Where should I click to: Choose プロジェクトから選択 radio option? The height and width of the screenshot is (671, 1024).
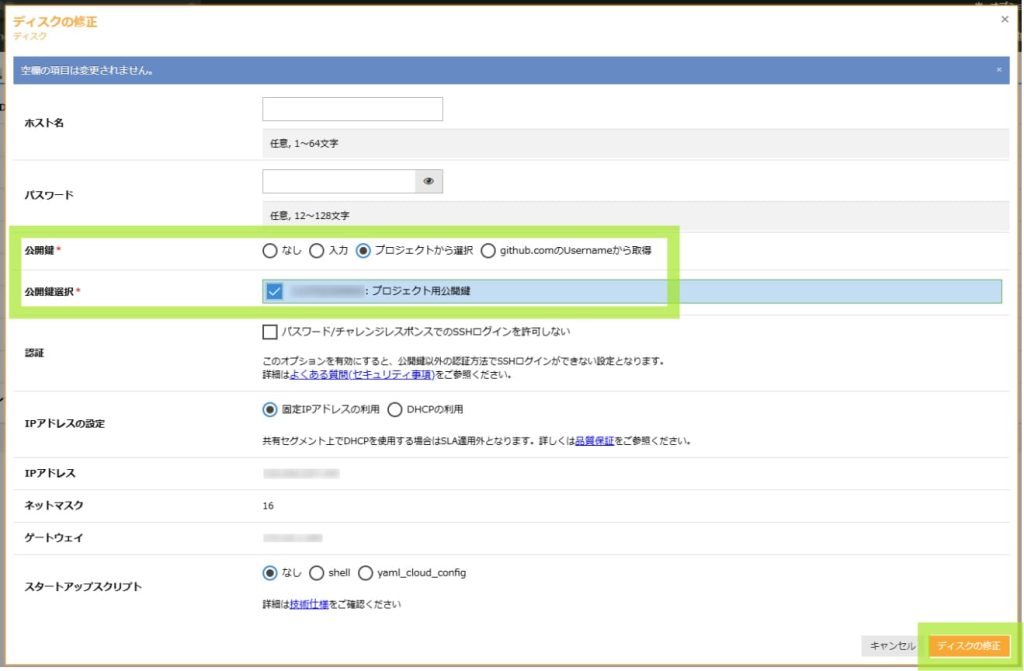364,251
